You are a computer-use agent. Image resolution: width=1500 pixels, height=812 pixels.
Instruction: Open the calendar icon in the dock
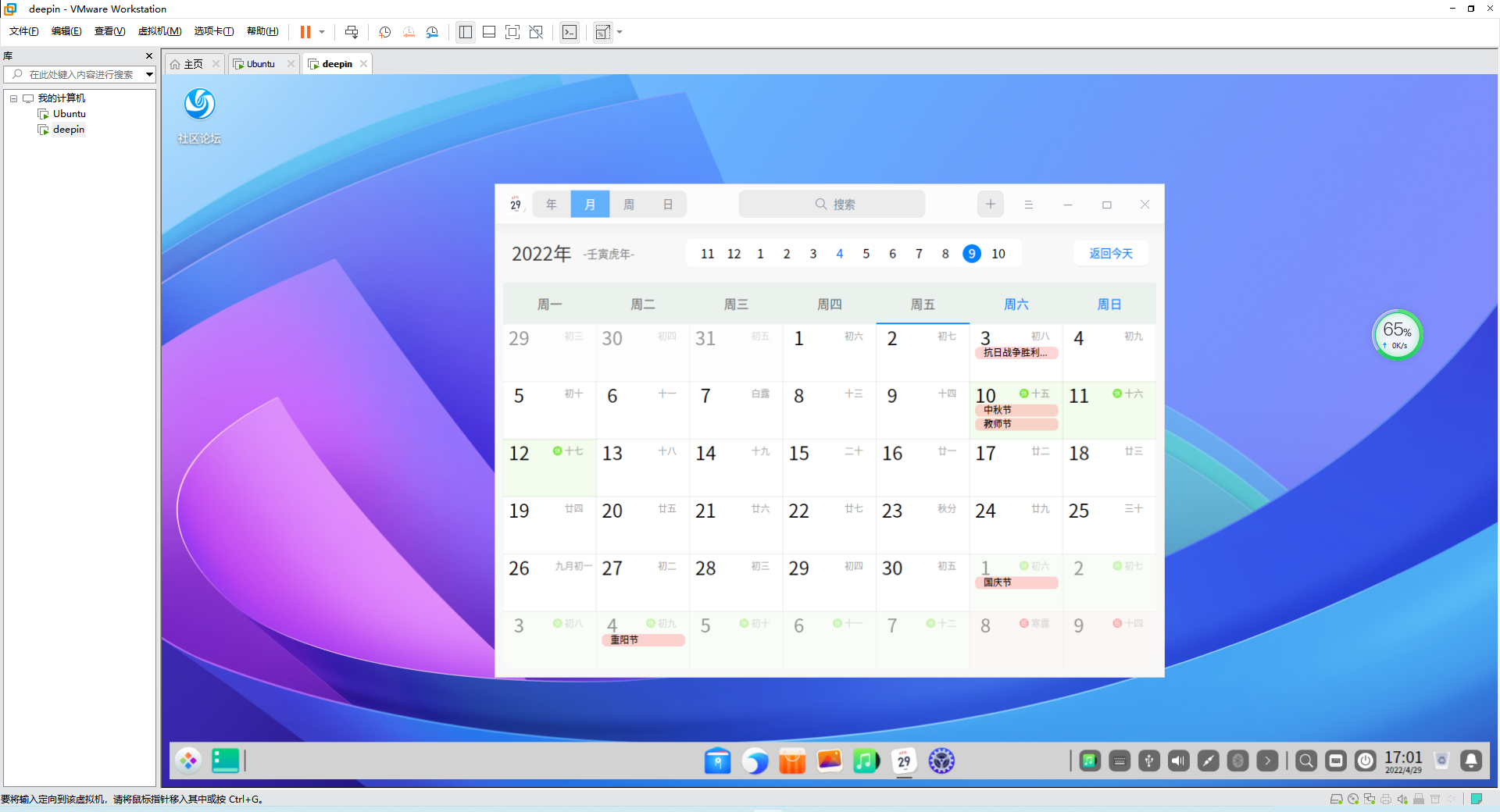point(904,760)
